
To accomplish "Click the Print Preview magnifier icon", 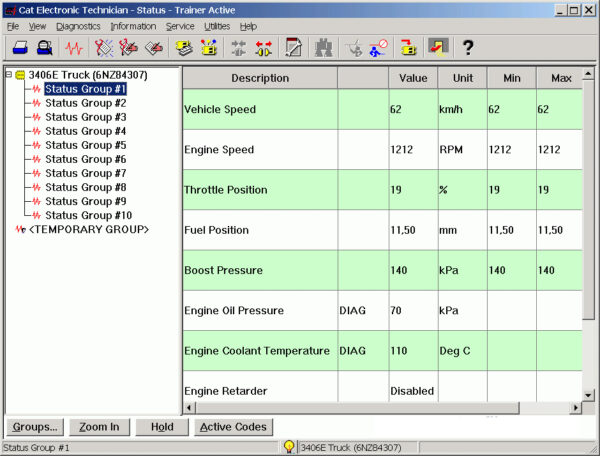I will 44,48.
